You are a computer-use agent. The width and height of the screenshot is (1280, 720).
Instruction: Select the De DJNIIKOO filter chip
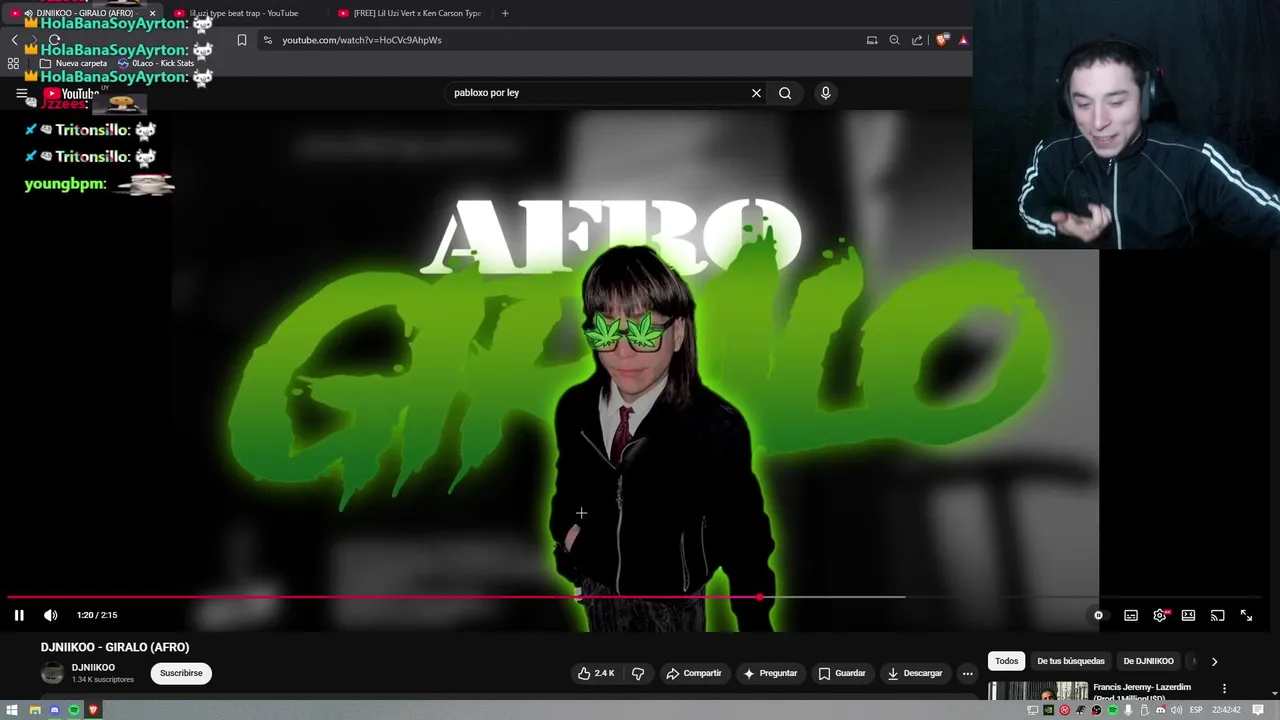click(1148, 661)
